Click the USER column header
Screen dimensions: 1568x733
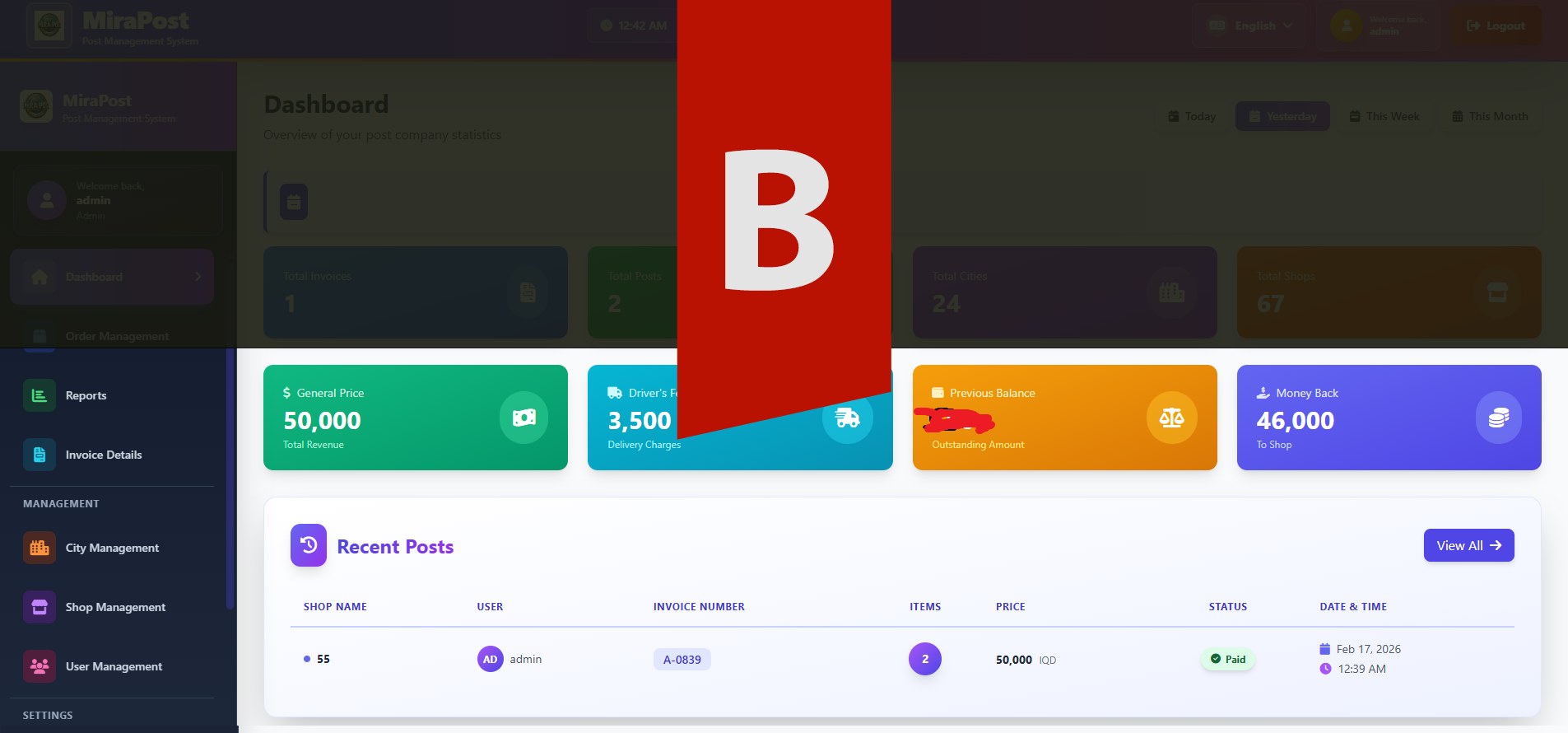(x=490, y=607)
